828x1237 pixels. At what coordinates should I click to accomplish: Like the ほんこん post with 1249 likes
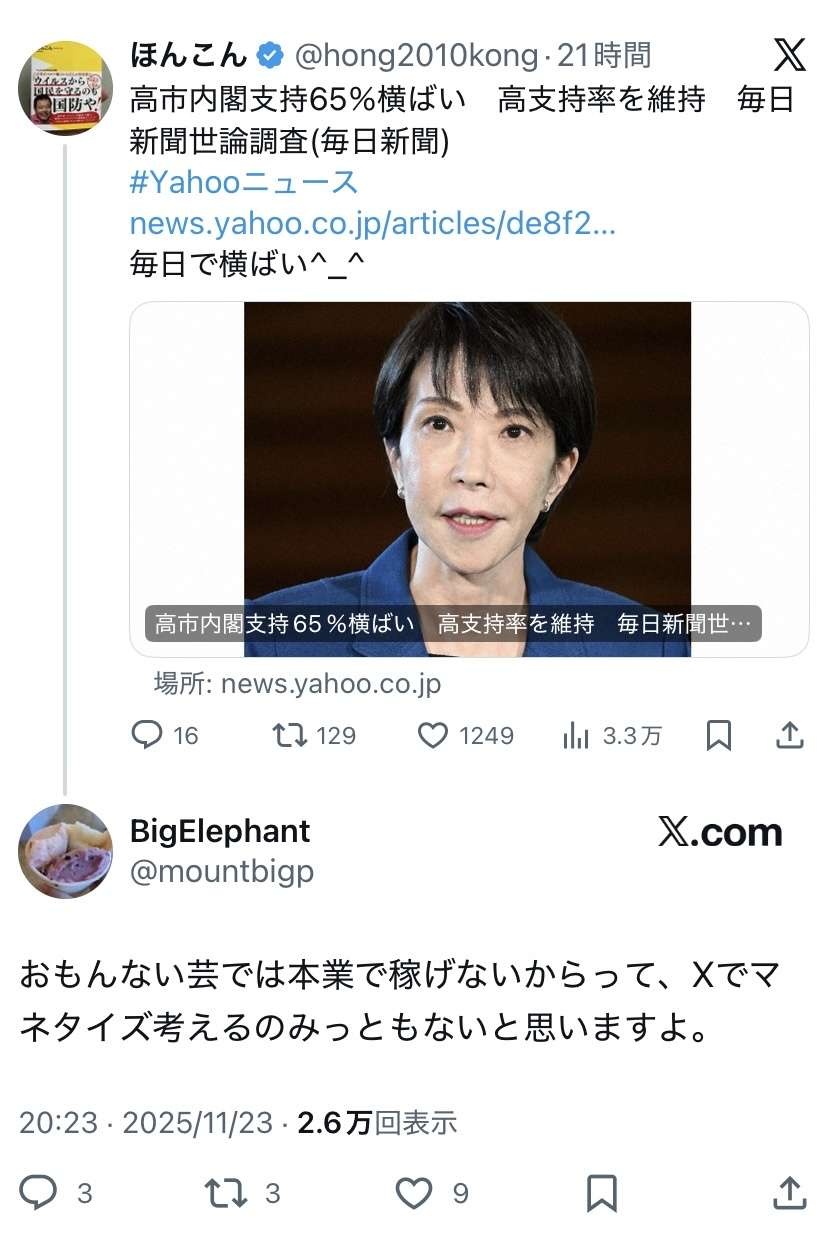433,736
